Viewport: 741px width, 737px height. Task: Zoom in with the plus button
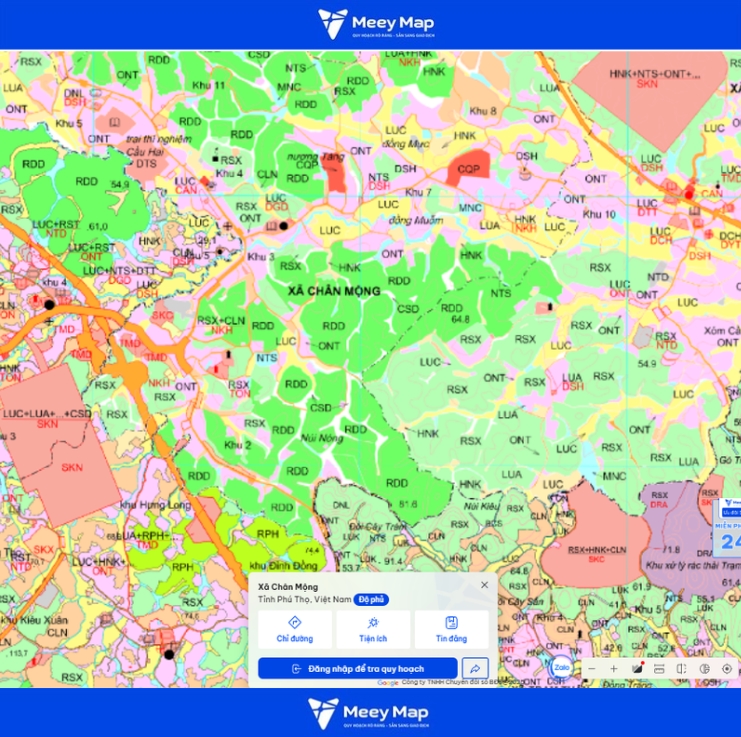[613, 669]
